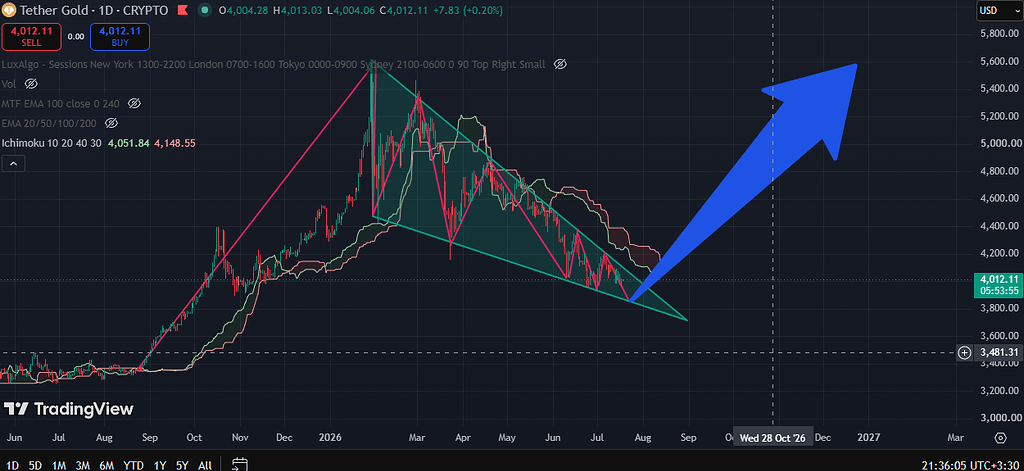Click the TradingView logo

pyautogui.click(x=69, y=410)
